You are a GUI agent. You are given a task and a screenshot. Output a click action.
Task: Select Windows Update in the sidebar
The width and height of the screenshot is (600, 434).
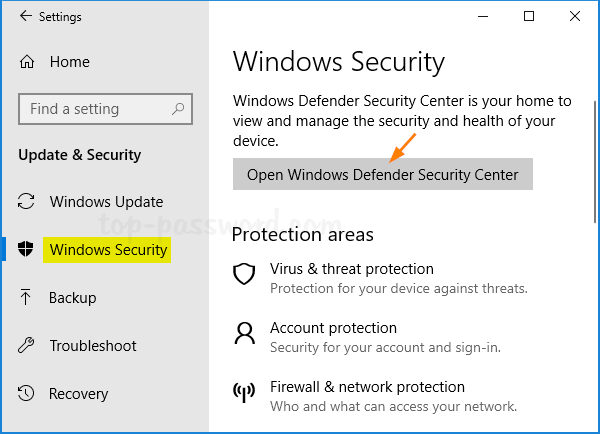(106, 202)
